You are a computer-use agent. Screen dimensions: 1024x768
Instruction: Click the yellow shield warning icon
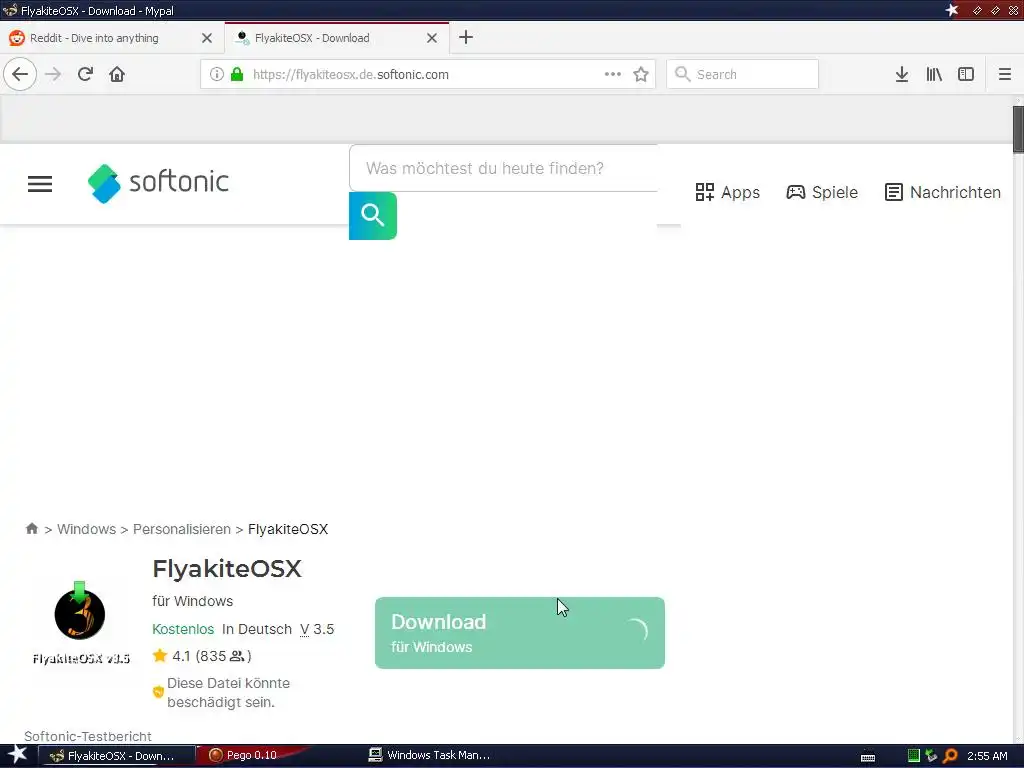(158, 692)
